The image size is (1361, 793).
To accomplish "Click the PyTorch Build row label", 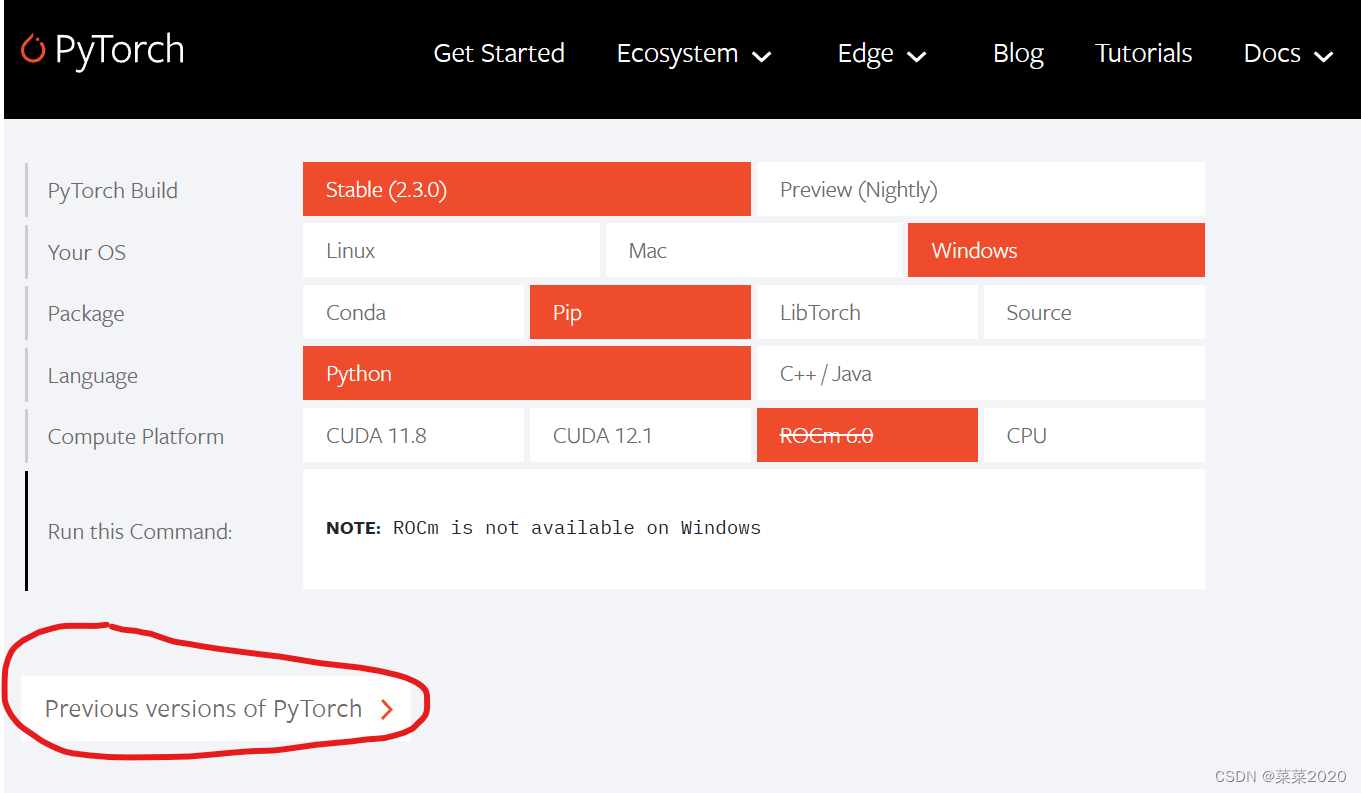I will click(x=112, y=190).
